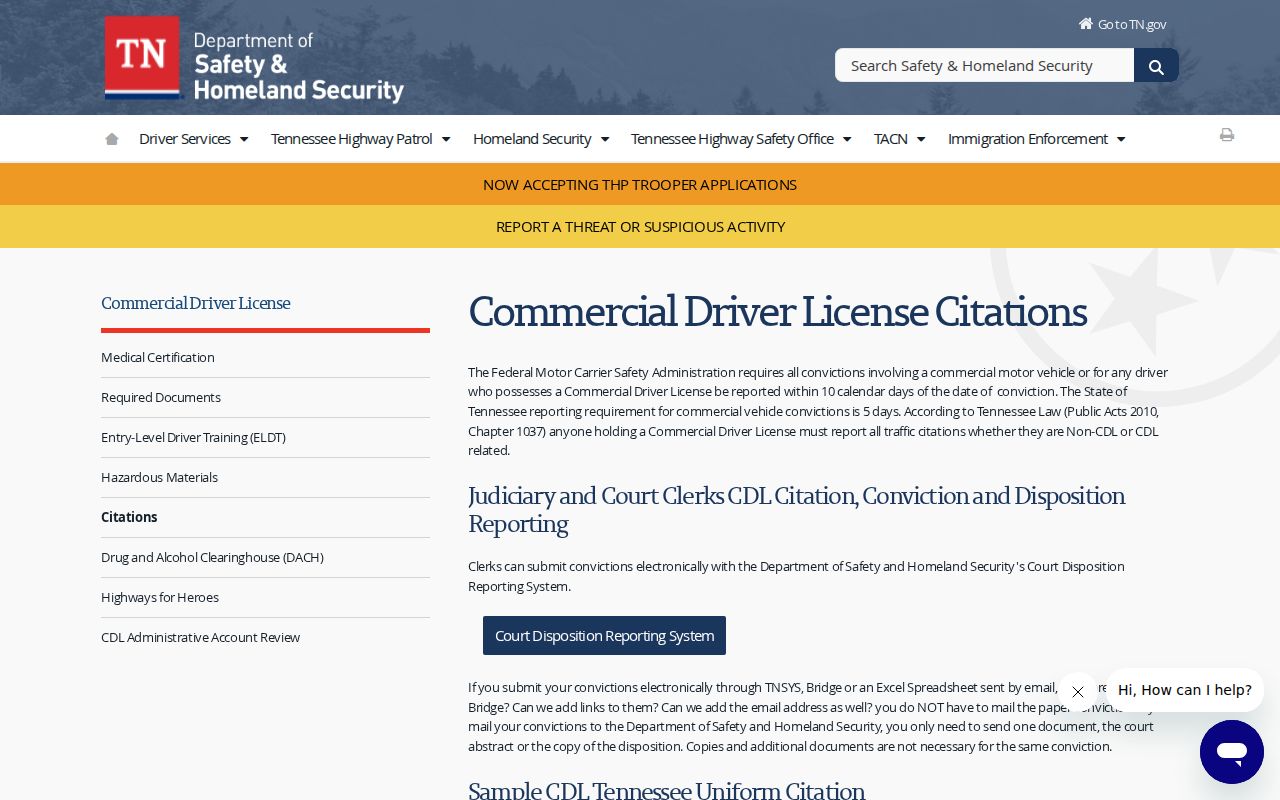The image size is (1280, 800).
Task: Expand the TACN menu
Action: [900, 139]
